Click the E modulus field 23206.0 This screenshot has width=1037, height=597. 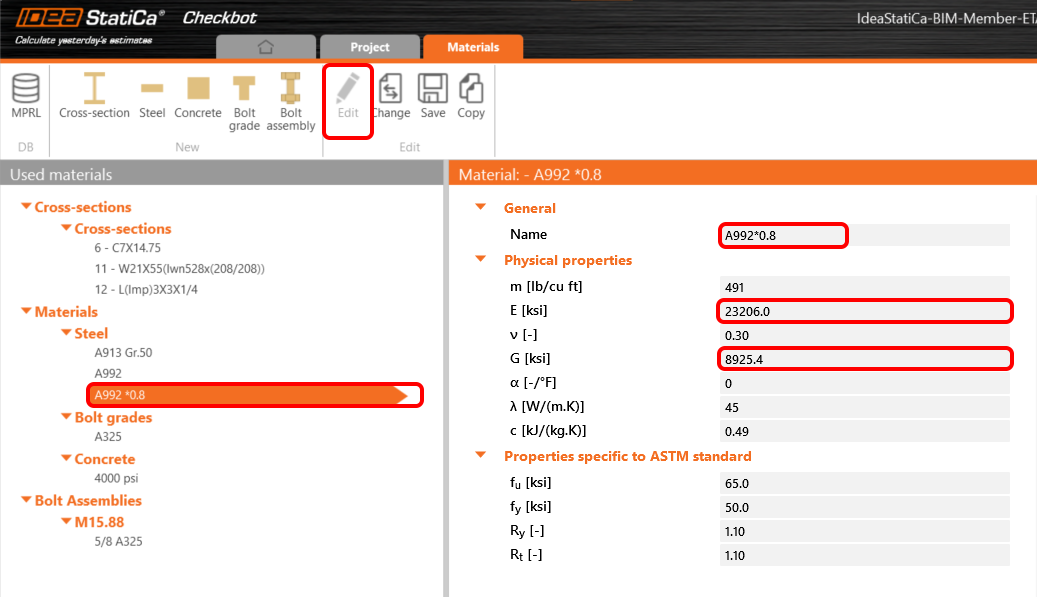tap(864, 311)
